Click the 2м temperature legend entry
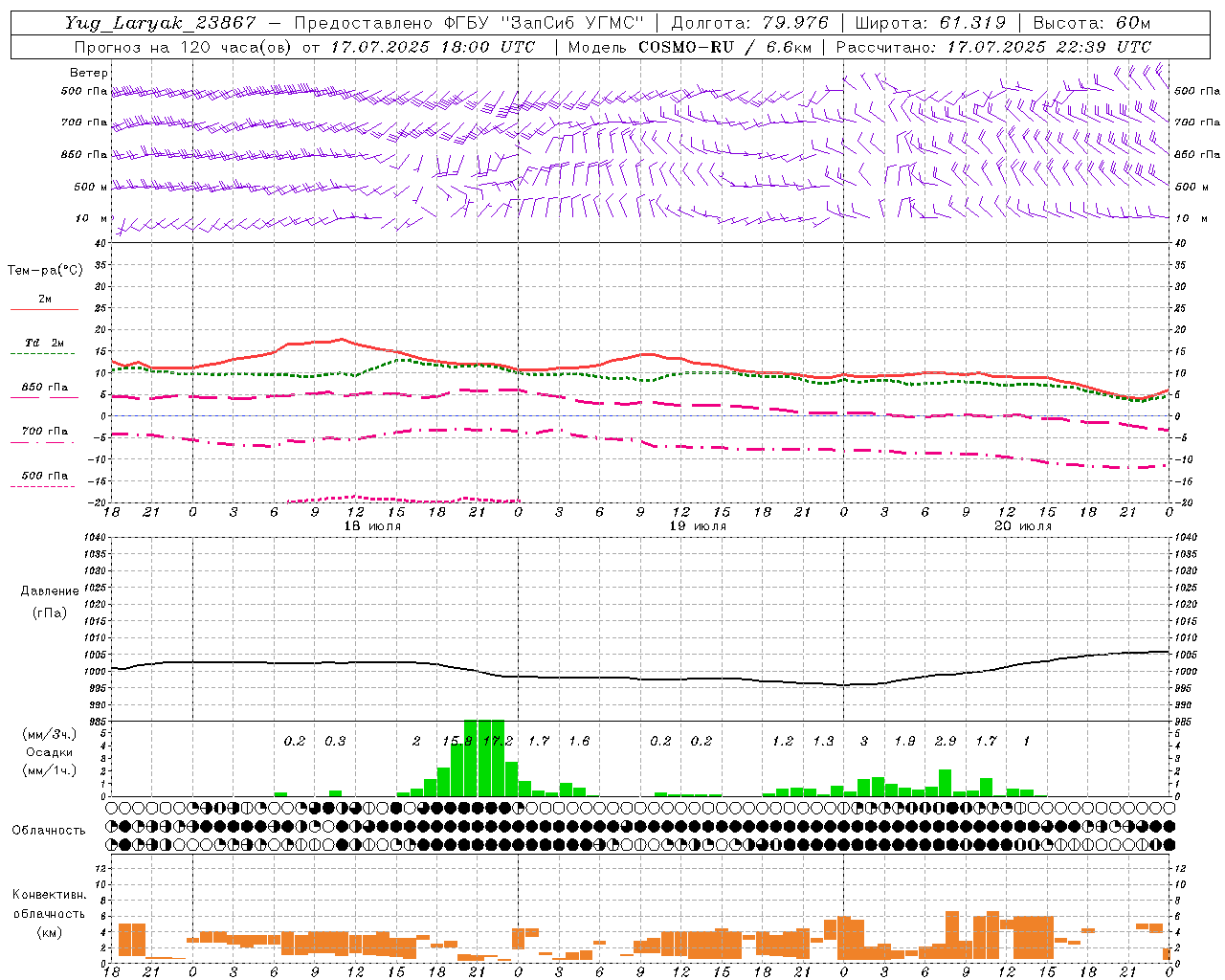The width and height of the screenshot is (1225, 980). 45,300
